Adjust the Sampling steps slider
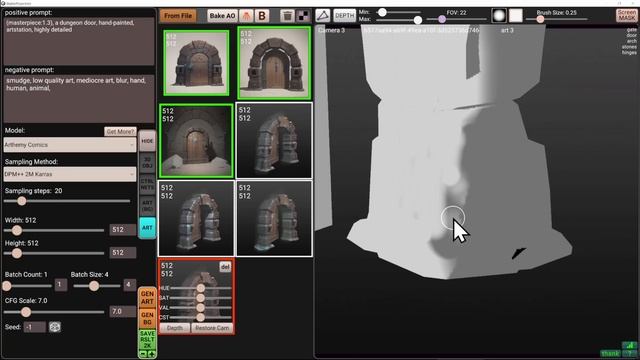Screen dimensions: 640x360 click(x=67, y=201)
